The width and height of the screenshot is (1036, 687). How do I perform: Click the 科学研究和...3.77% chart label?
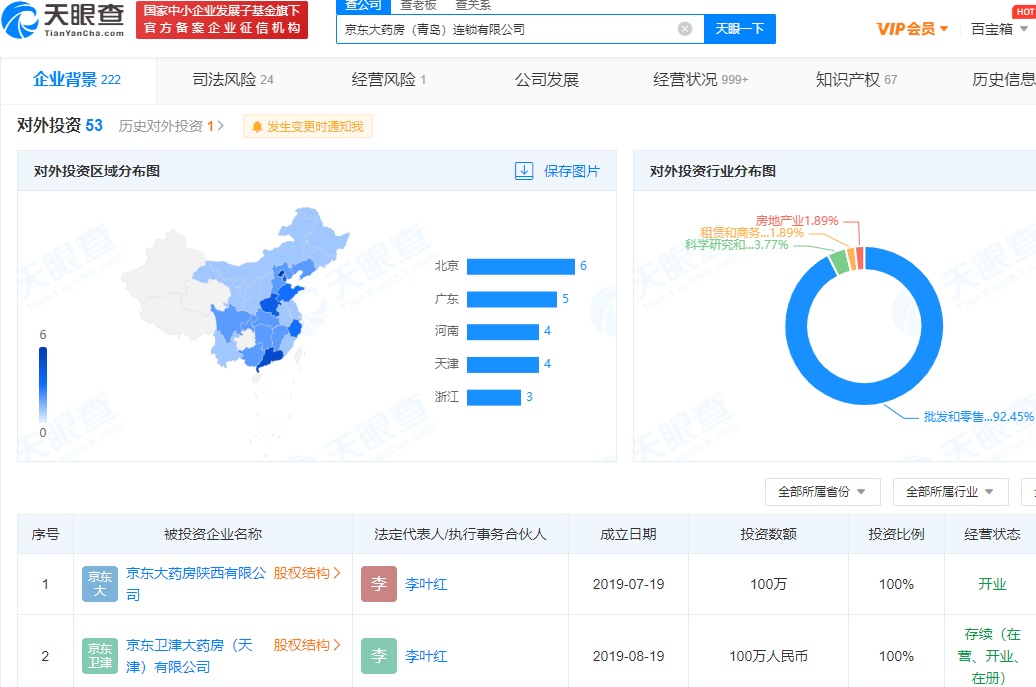737,245
